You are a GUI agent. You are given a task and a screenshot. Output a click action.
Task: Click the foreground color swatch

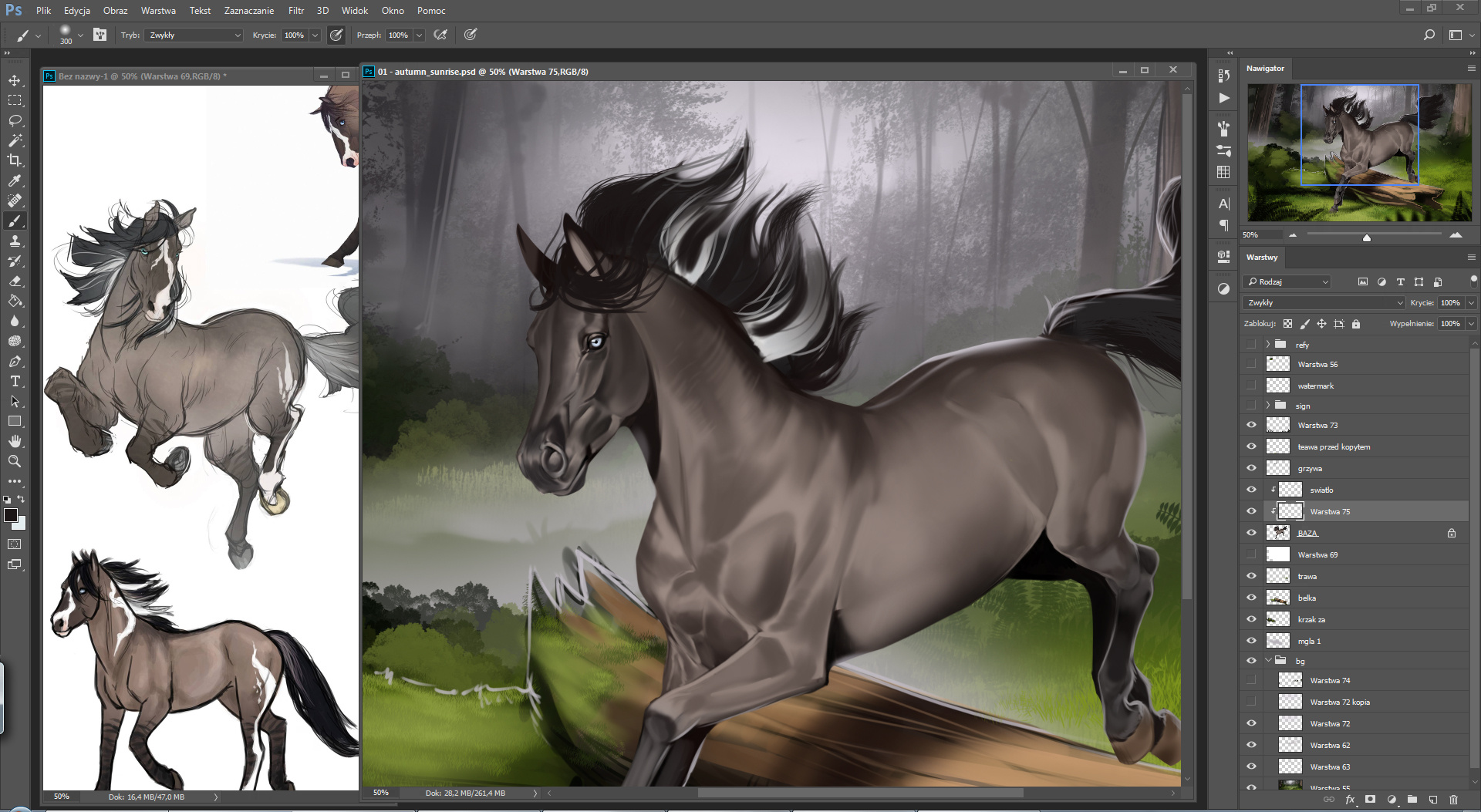coord(11,516)
